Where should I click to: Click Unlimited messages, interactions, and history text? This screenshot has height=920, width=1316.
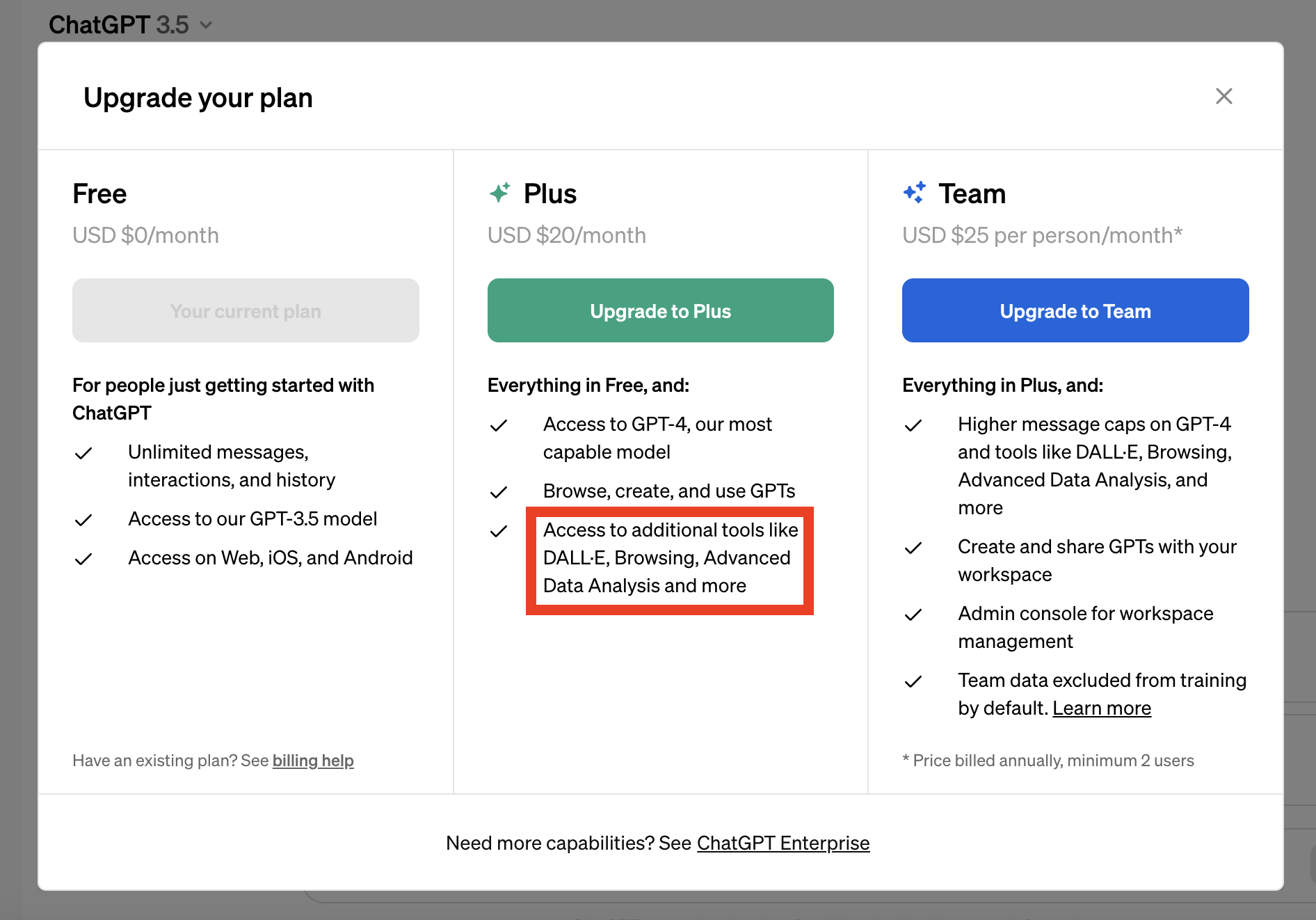[232, 466]
